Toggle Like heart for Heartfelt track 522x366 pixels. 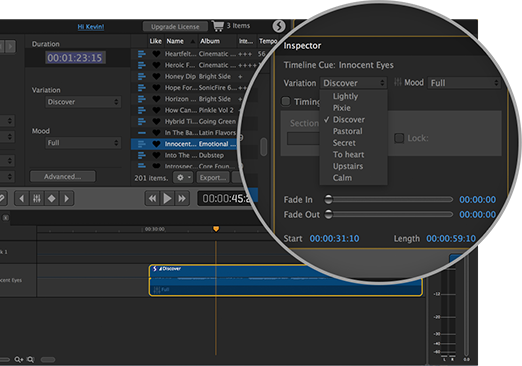pyautogui.click(x=156, y=54)
